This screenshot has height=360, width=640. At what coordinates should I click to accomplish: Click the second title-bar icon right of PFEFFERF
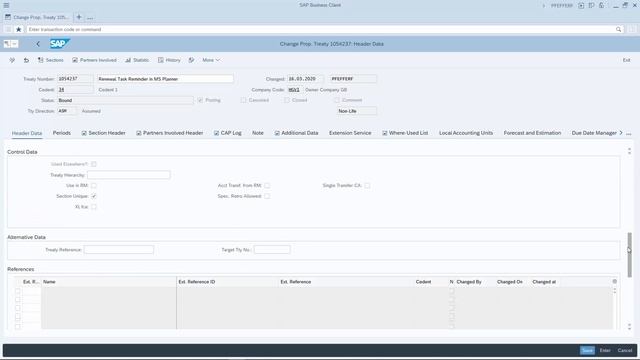pyautogui.click(x=591, y=6)
